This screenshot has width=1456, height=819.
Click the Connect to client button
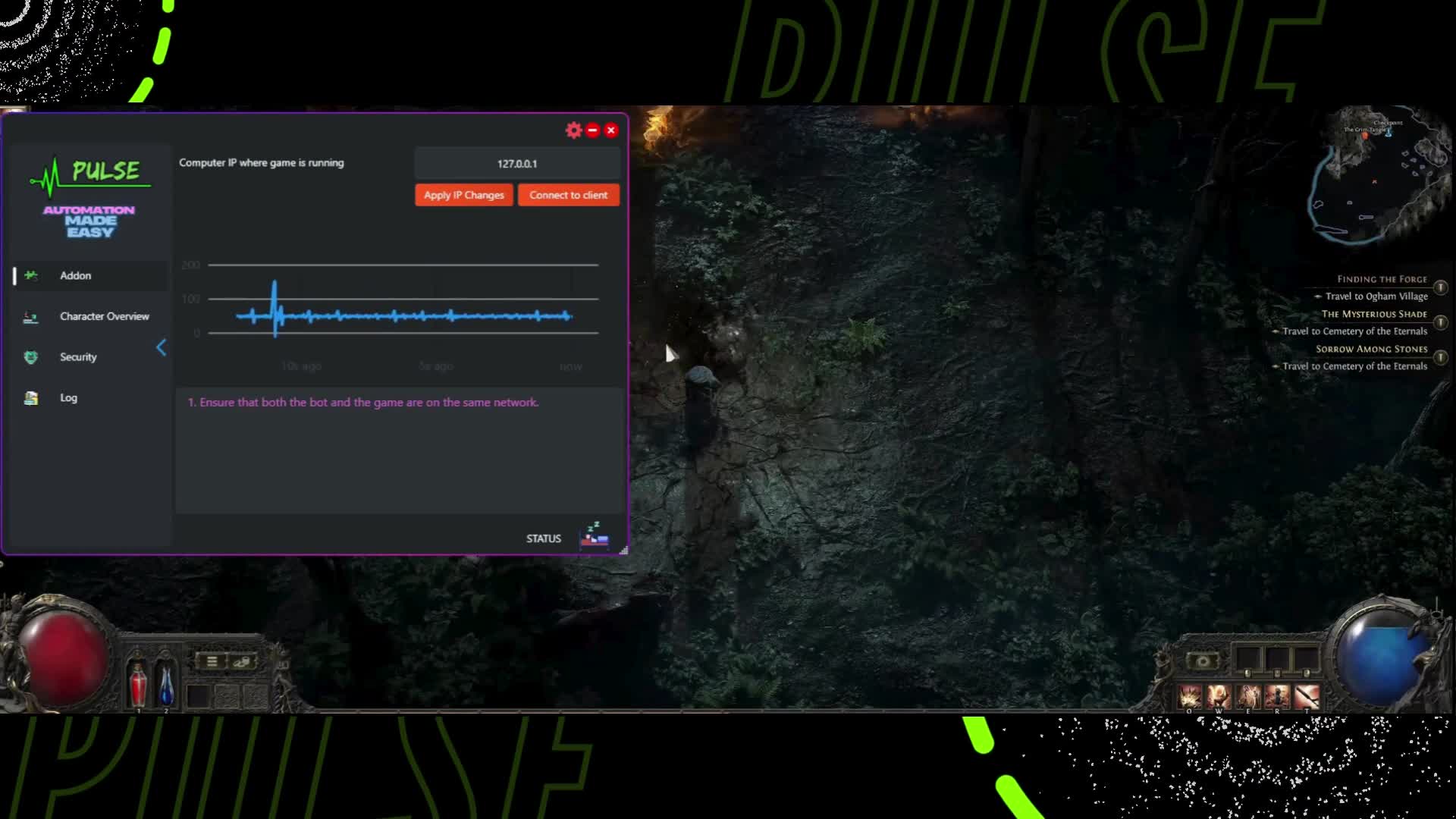click(x=568, y=195)
